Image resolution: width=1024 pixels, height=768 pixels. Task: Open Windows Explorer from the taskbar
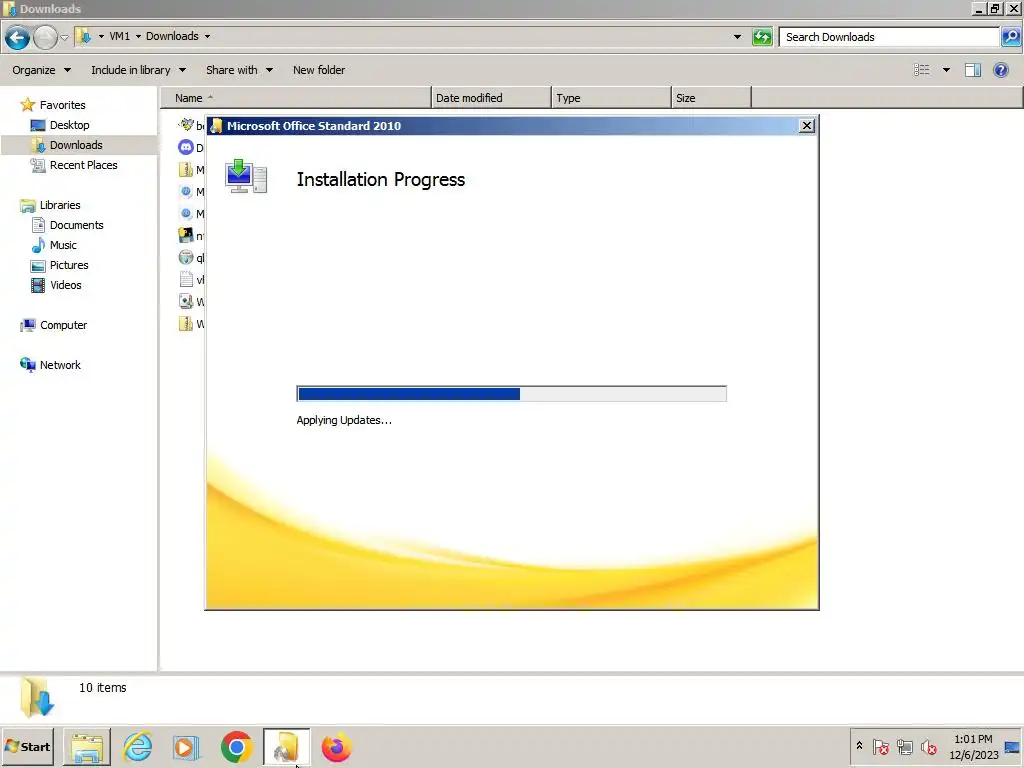[87, 747]
